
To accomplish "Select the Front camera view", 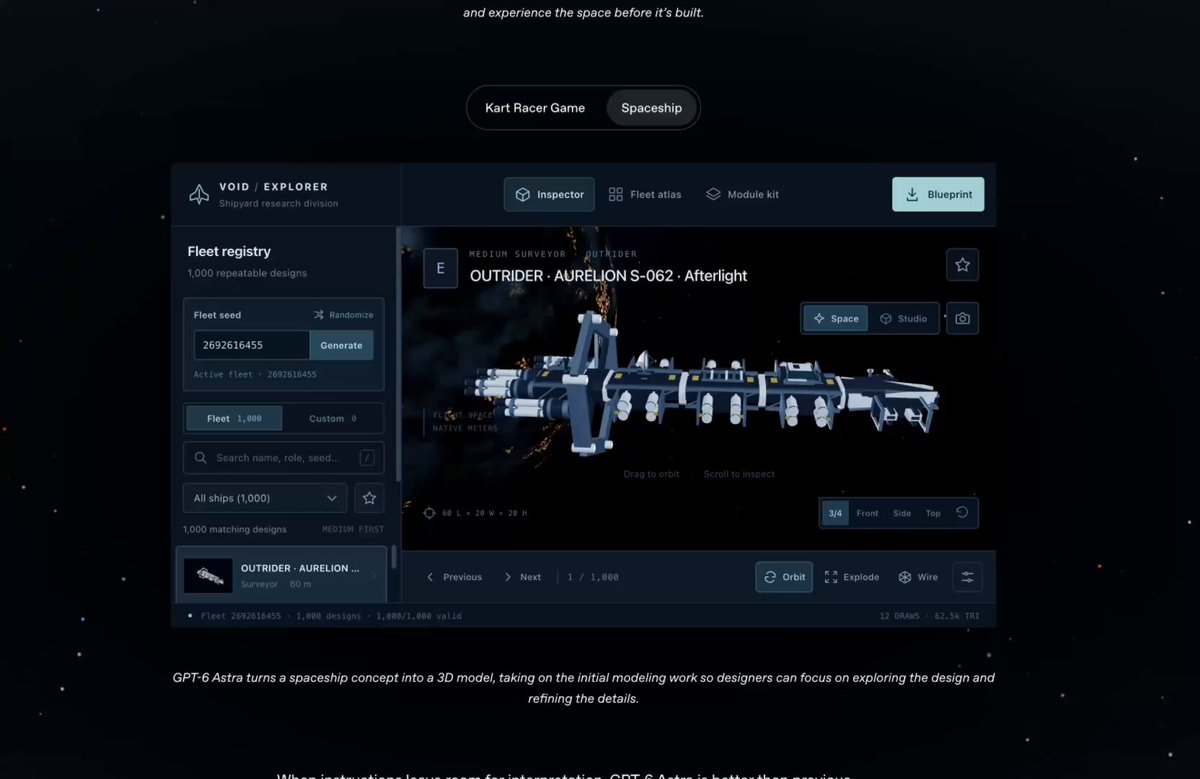I will [867, 513].
